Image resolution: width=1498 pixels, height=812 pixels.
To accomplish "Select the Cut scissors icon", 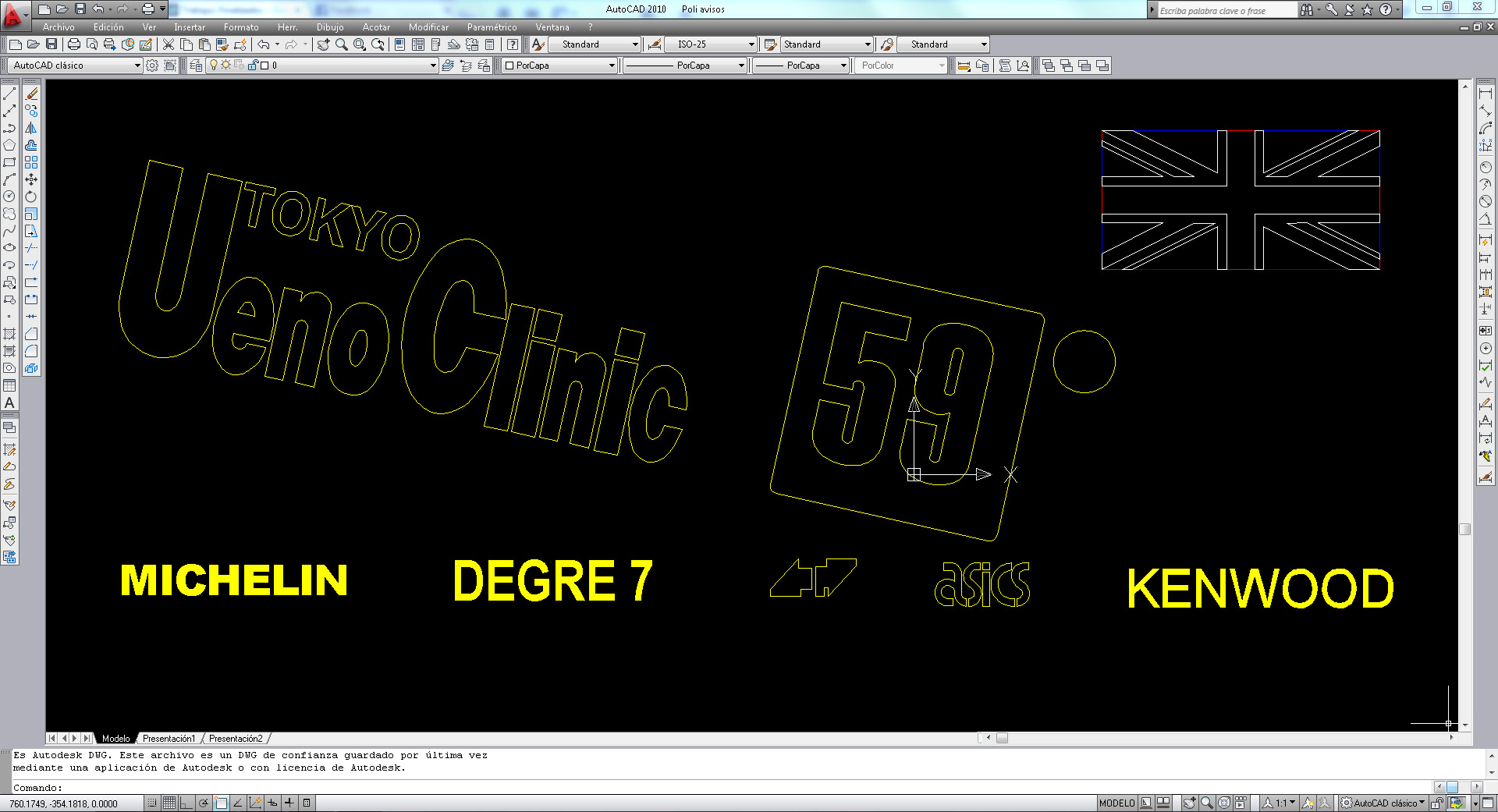I will point(168,44).
